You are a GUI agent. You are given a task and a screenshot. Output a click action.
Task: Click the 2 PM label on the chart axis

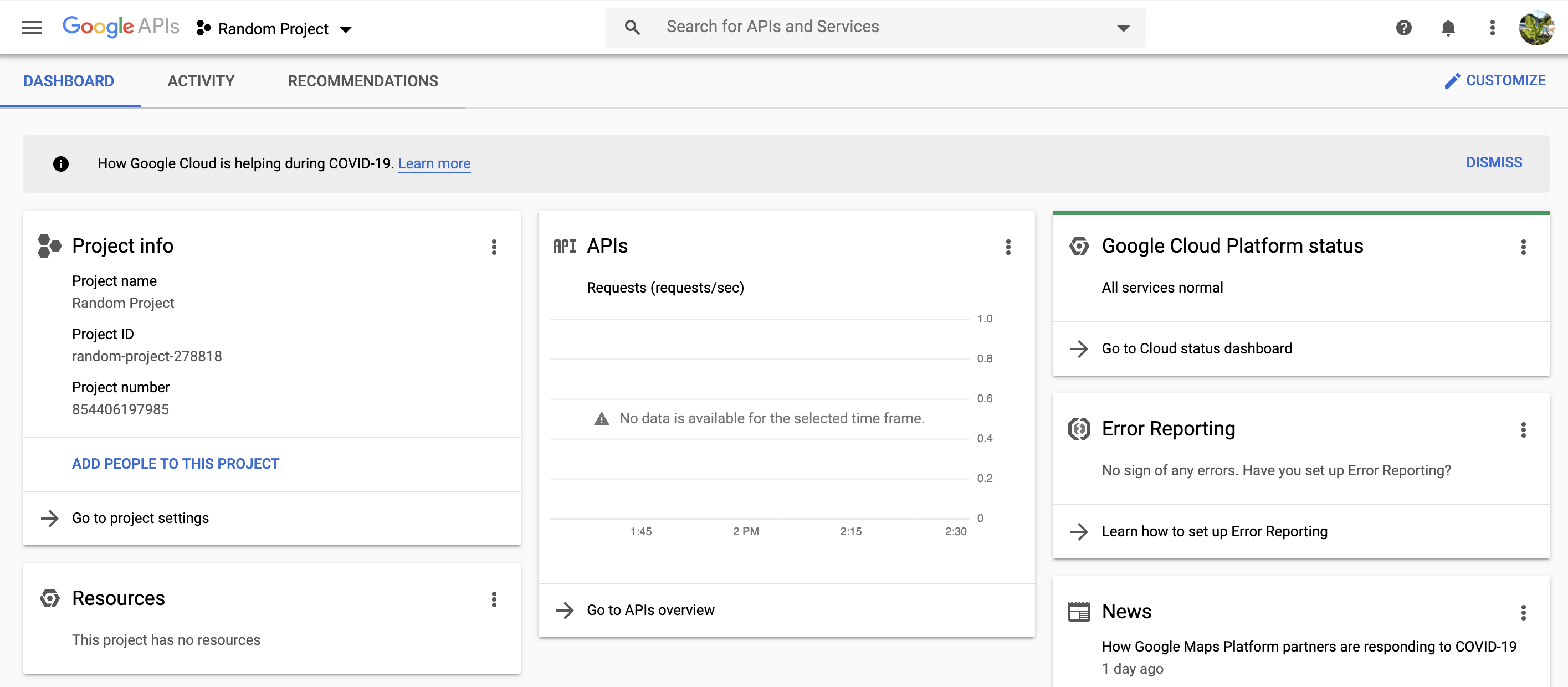tap(746, 531)
